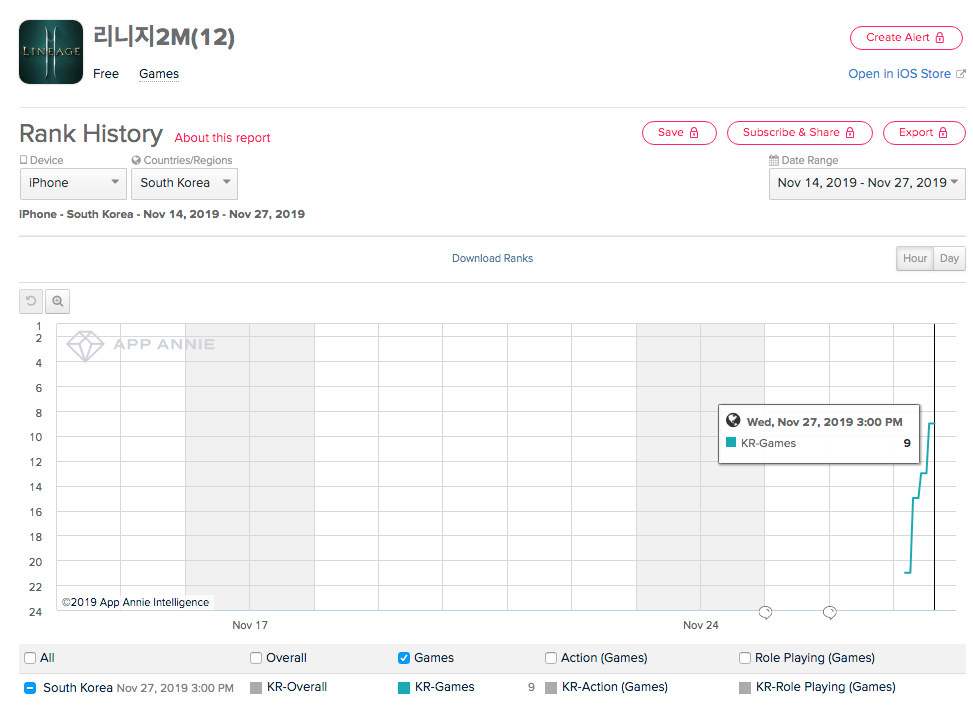Click the globe icon in chart tooltip
973x725 pixels.
[733, 420]
